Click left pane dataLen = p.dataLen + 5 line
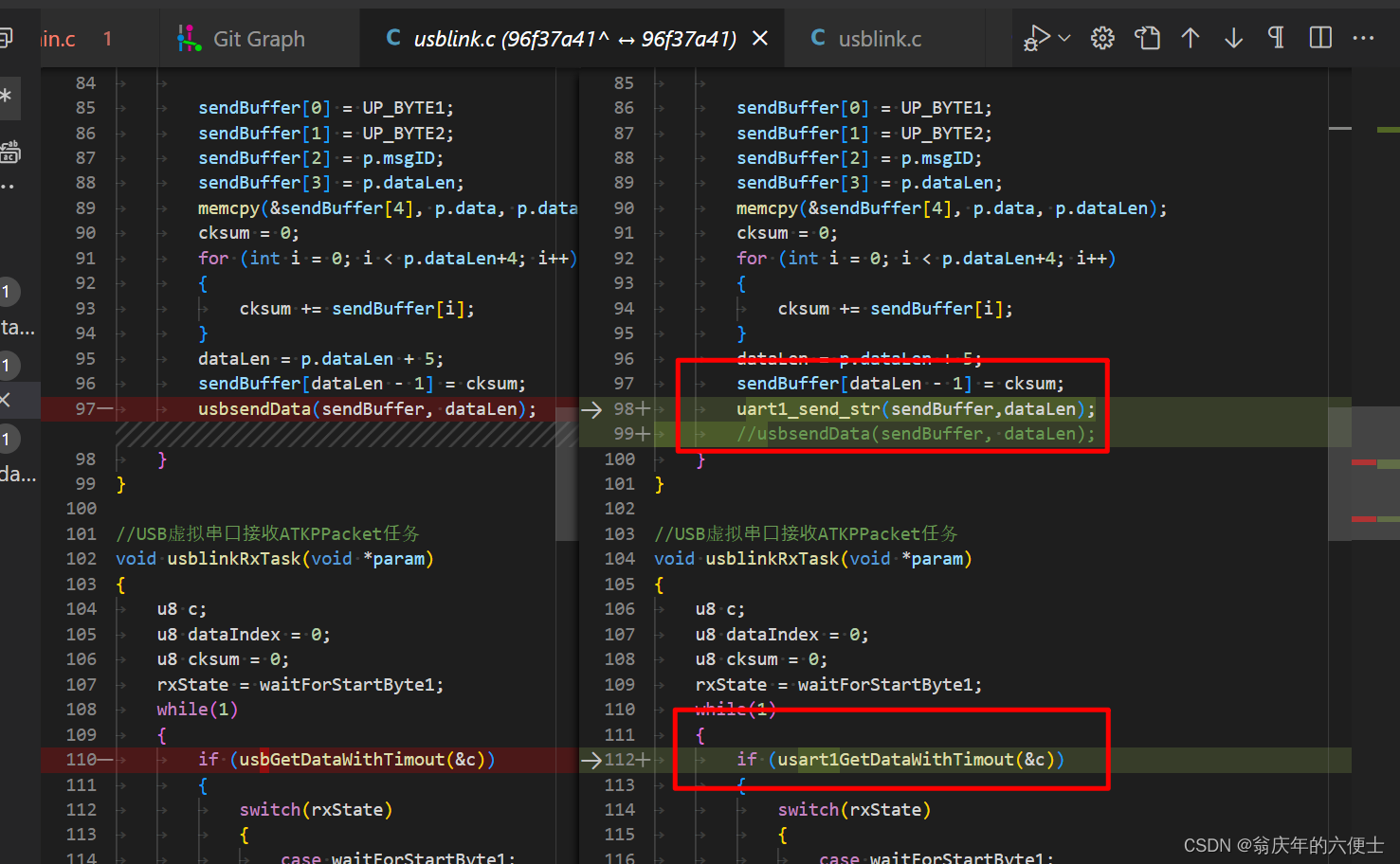 [320, 359]
